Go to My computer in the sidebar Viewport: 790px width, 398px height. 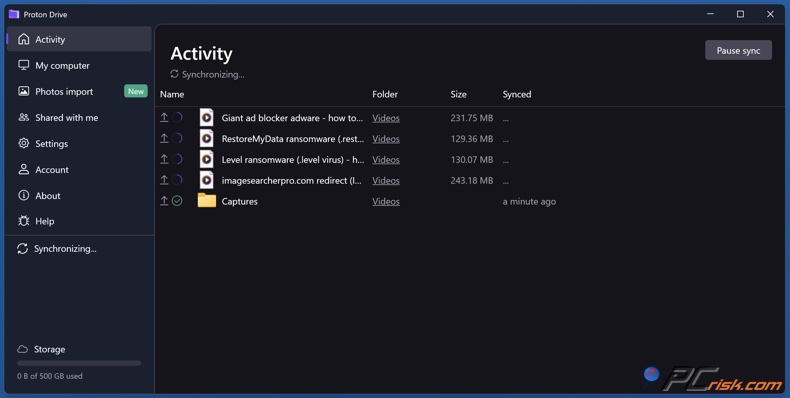click(x=79, y=65)
